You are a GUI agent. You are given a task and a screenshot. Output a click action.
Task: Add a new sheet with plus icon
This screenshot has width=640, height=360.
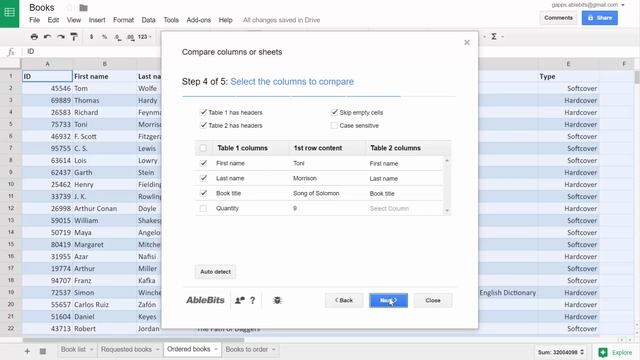pyautogui.click(x=27, y=351)
